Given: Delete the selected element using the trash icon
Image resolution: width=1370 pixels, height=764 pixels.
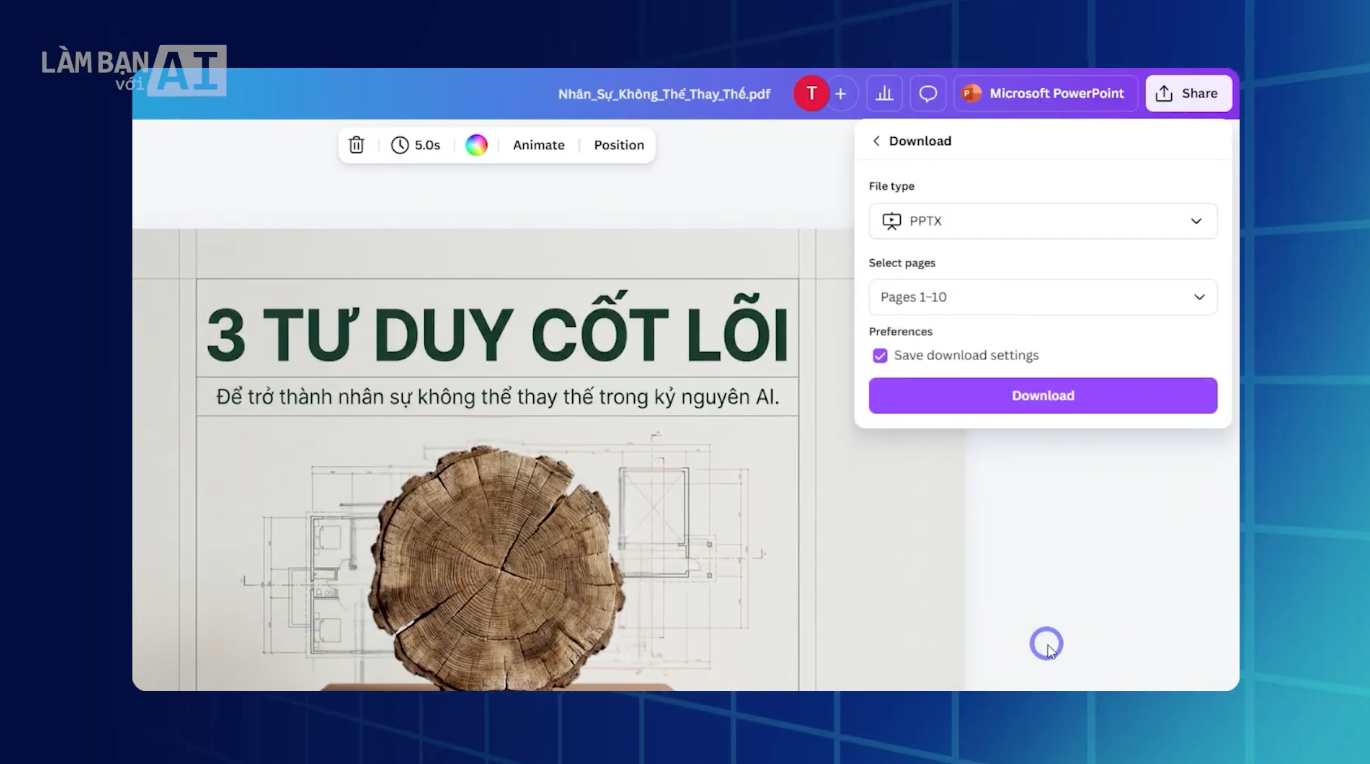Looking at the screenshot, I should (x=356, y=145).
